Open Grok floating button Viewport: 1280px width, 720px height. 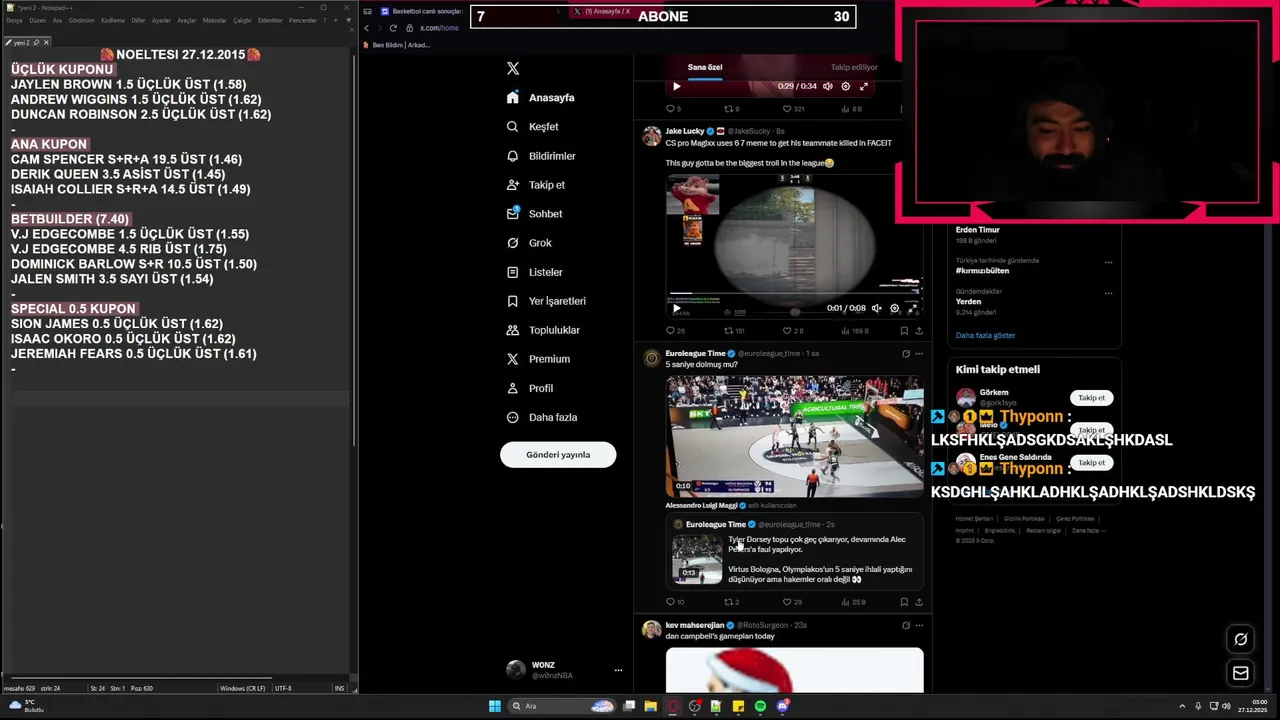click(x=1241, y=639)
